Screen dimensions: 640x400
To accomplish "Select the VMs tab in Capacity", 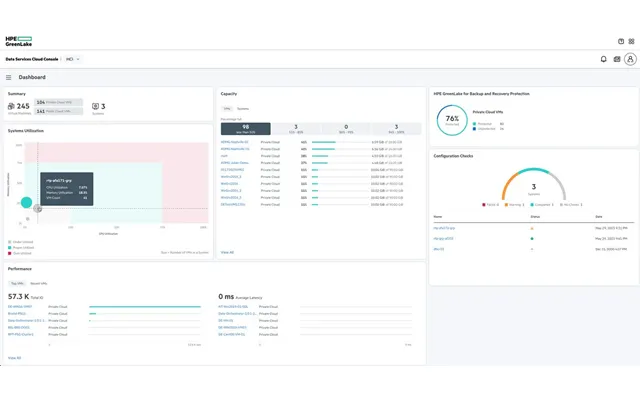I will [x=227, y=109].
